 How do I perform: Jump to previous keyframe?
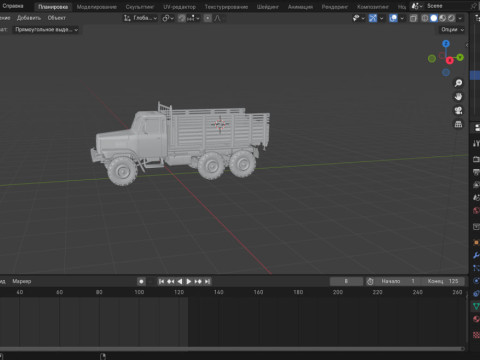(x=171, y=282)
